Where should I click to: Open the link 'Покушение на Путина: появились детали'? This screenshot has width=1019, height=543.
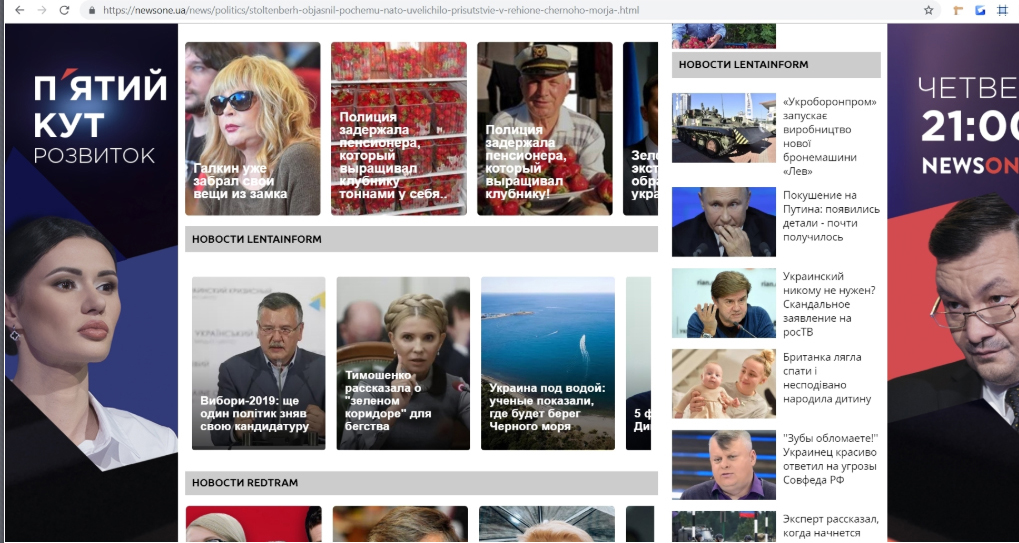(831, 216)
